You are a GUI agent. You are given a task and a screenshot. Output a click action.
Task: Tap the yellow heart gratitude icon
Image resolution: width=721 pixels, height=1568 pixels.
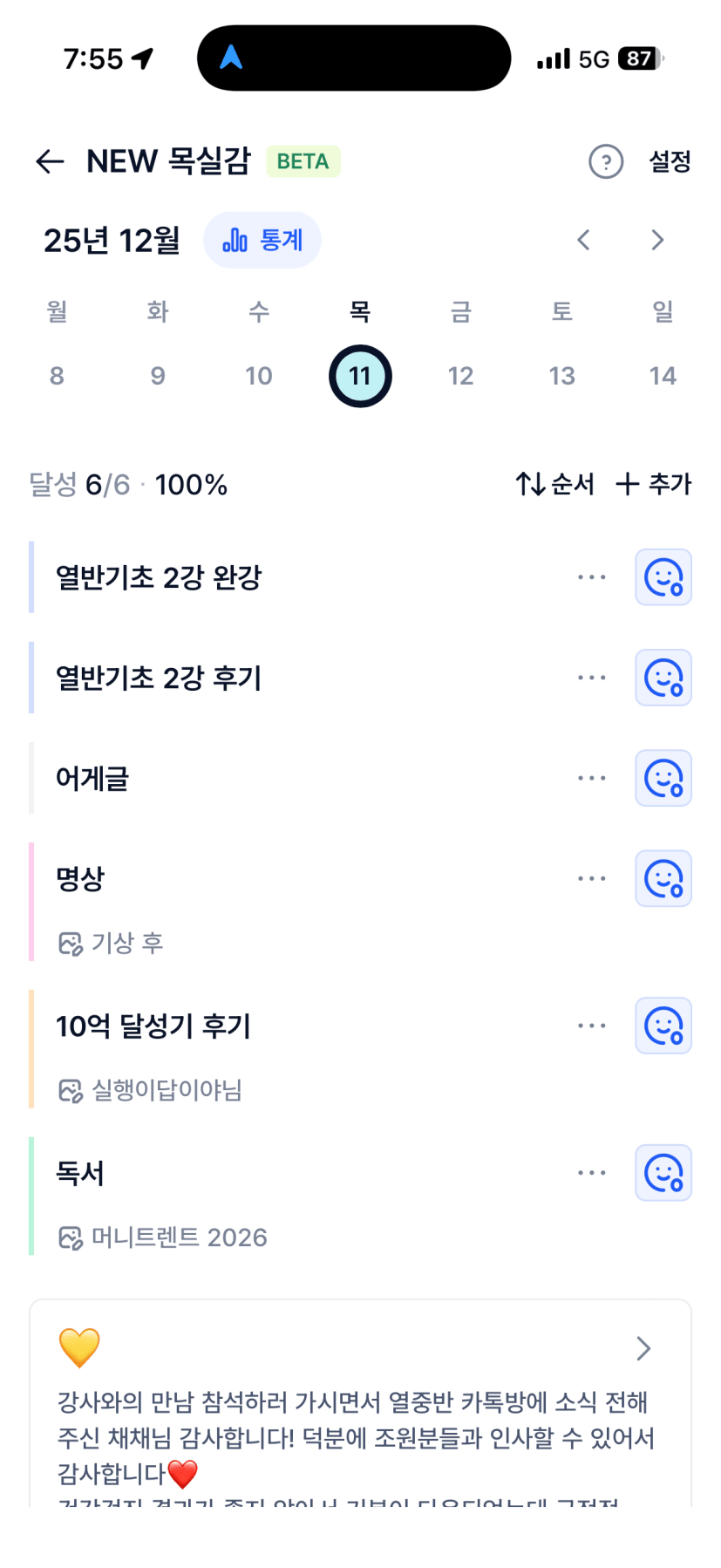79,1347
